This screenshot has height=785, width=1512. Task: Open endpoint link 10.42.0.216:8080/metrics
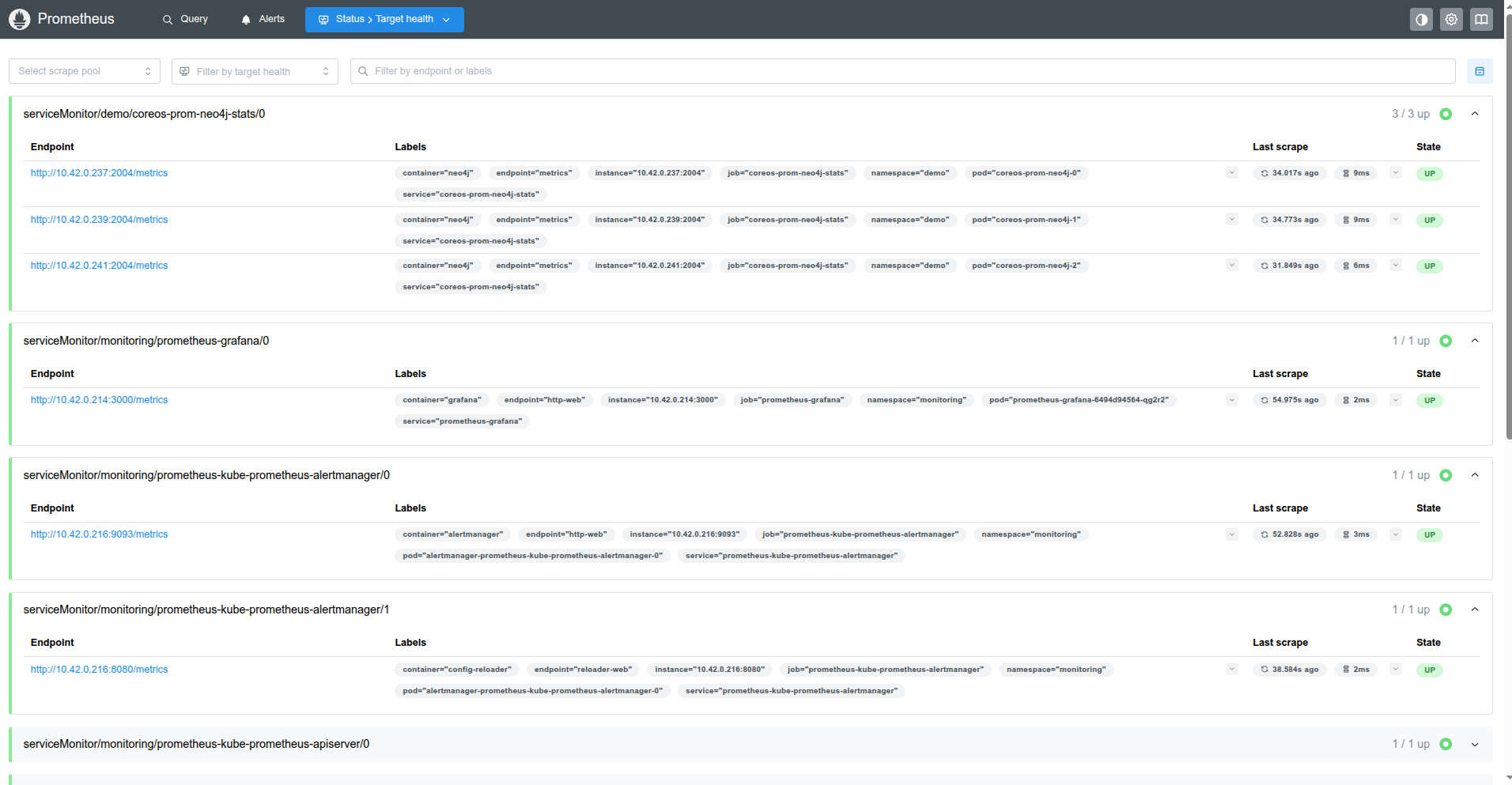[x=99, y=670]
